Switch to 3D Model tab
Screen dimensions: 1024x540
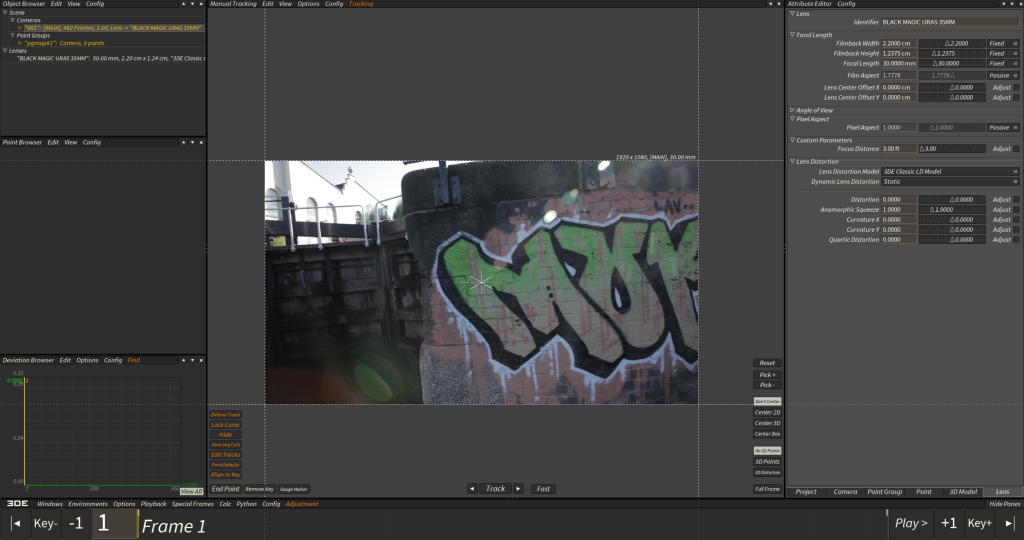coord(963,492)
